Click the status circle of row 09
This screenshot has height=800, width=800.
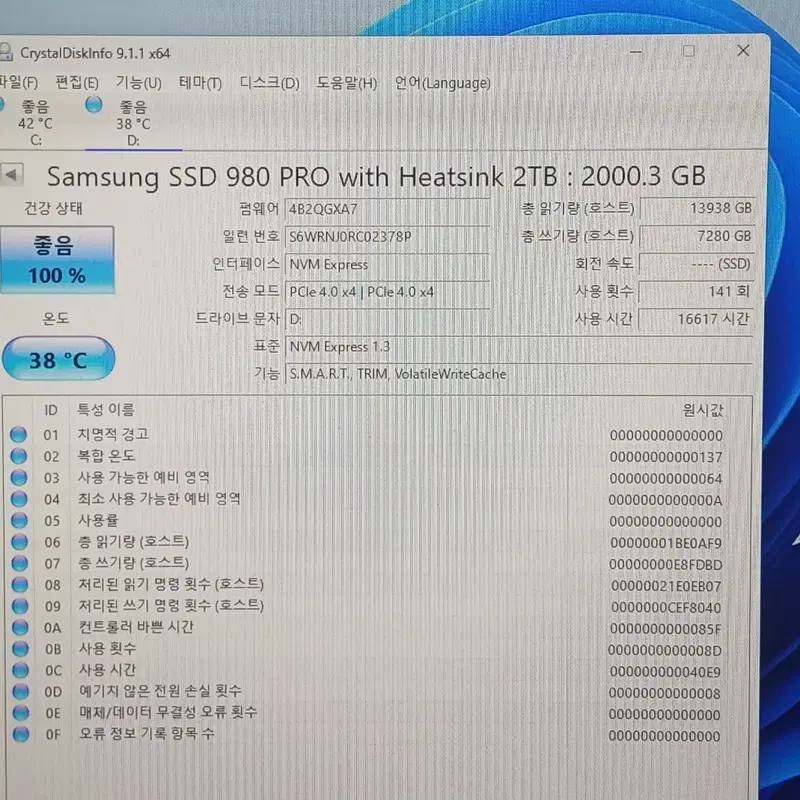coord(20,606)
